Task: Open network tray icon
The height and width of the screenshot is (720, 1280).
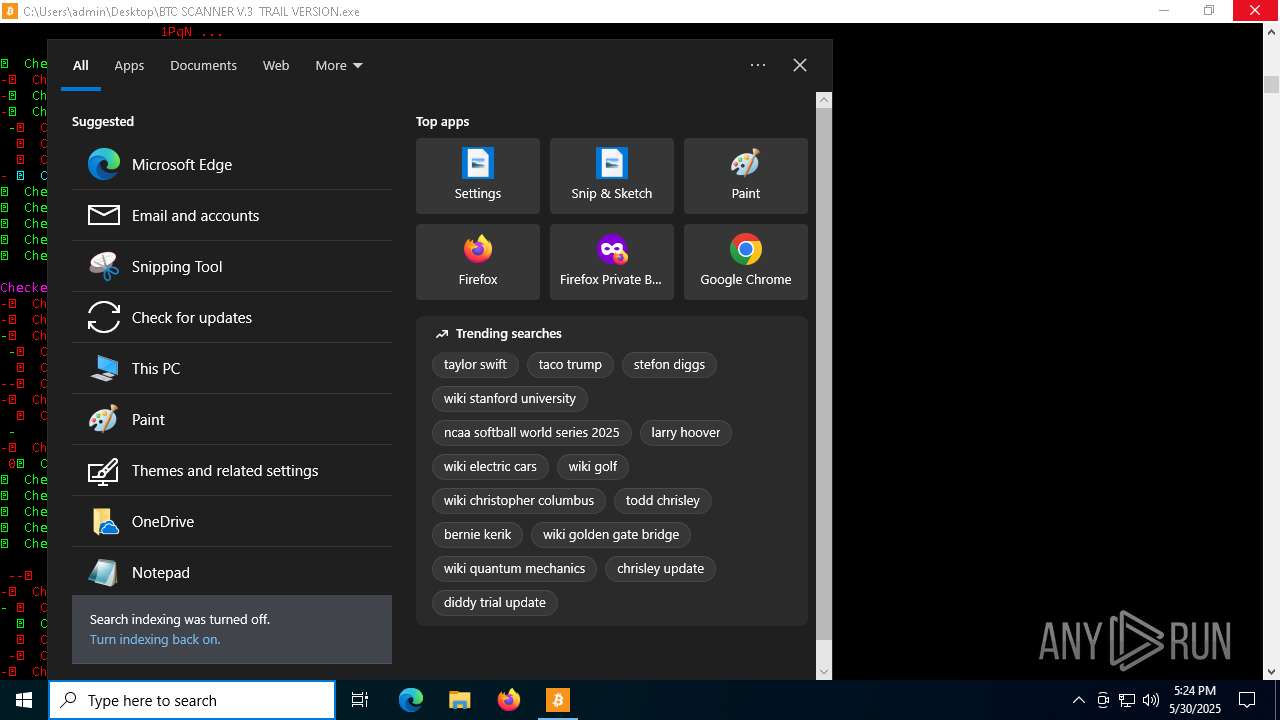Action: point(1127,700)
